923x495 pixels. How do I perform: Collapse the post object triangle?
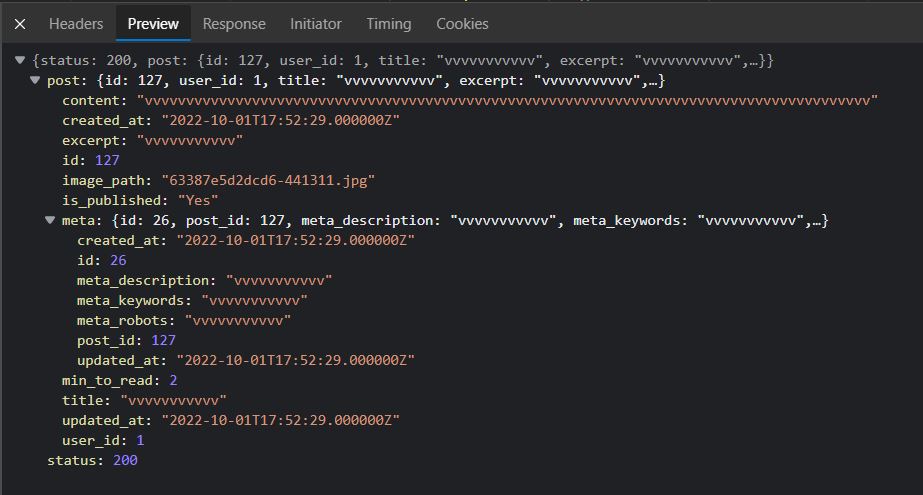[x=36, y=81]
